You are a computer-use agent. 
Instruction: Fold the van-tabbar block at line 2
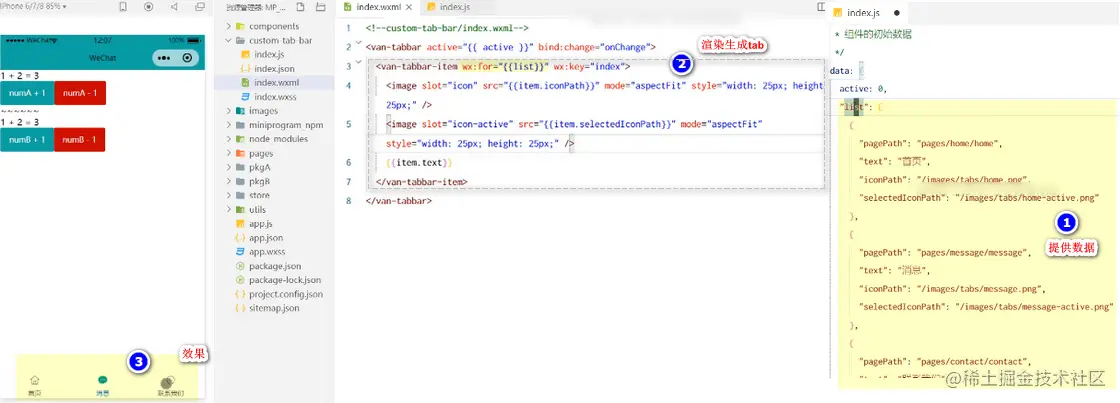tap(359, 45)
